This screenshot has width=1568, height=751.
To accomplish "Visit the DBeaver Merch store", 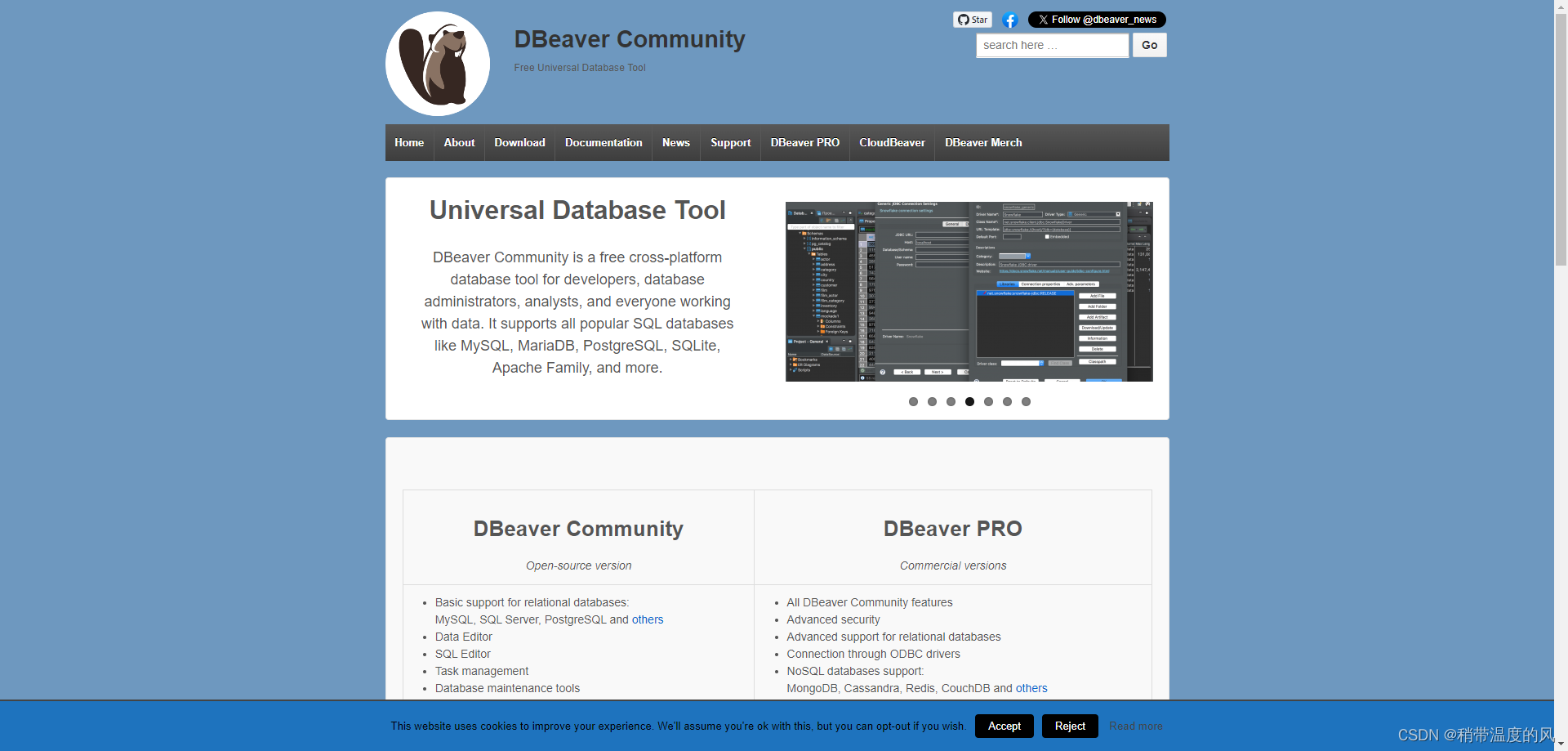I will coord(983,142).
